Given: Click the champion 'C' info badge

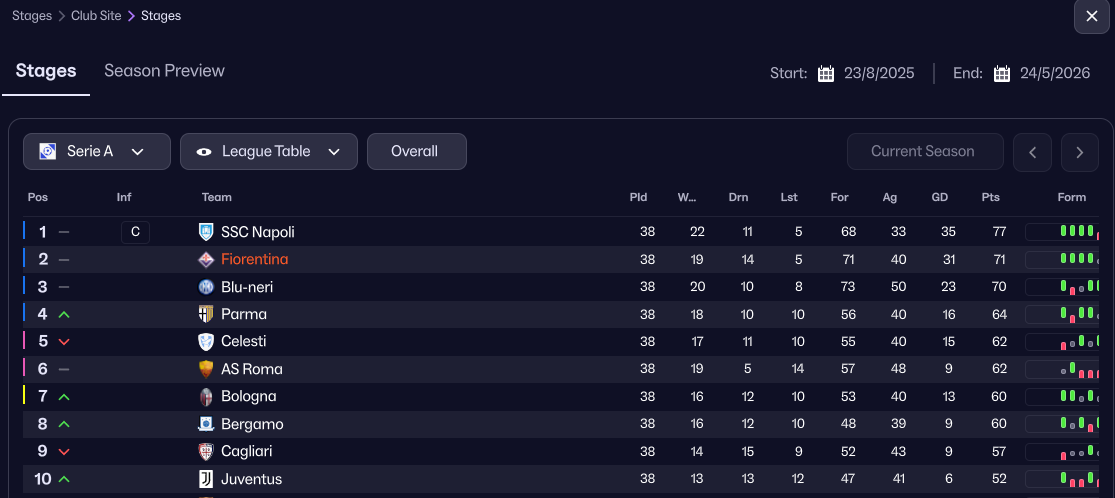Looking at the screenshot, I should click(x=135, y=232).
